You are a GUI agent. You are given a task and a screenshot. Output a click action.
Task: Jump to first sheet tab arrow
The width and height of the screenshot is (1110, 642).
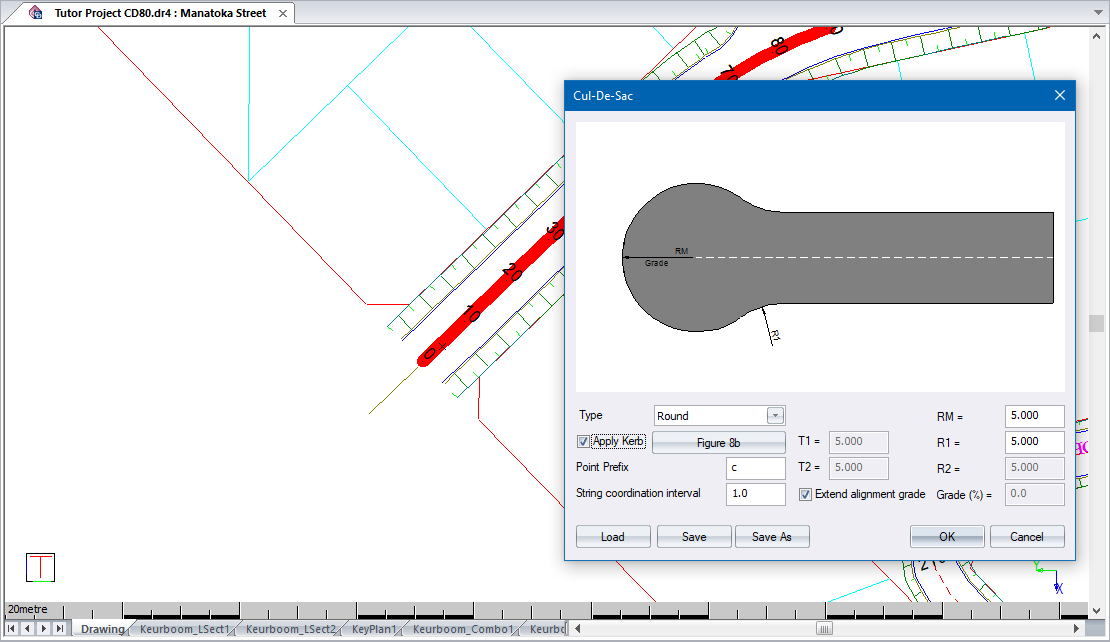pos(11,629)
